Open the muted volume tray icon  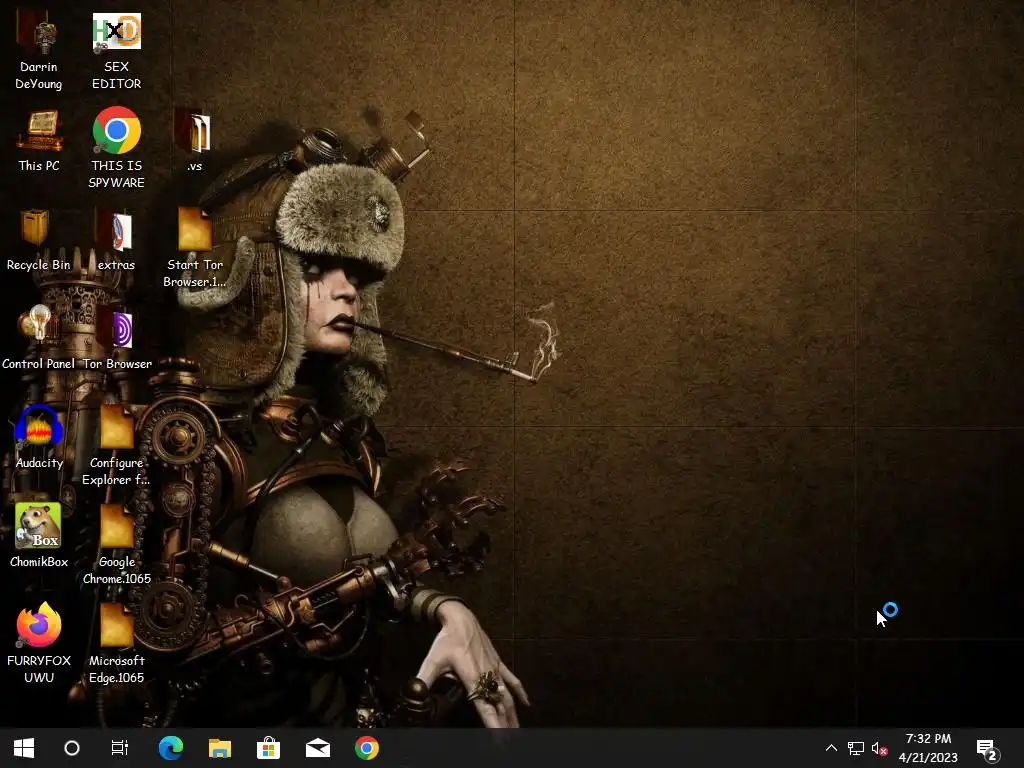click(x=880, y=748)
